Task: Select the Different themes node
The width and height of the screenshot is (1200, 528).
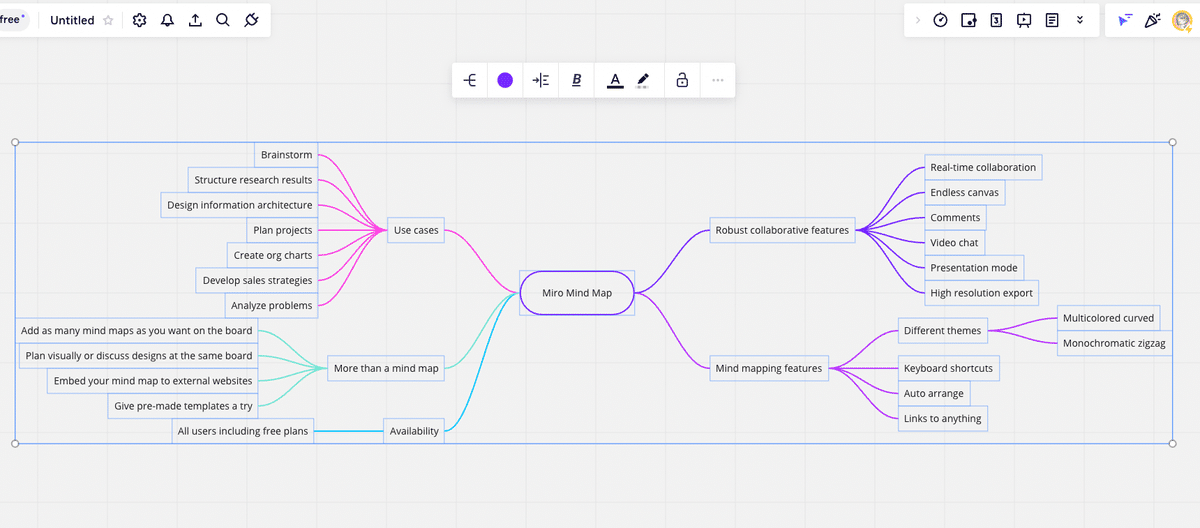Action: click(x=942, y=330)
